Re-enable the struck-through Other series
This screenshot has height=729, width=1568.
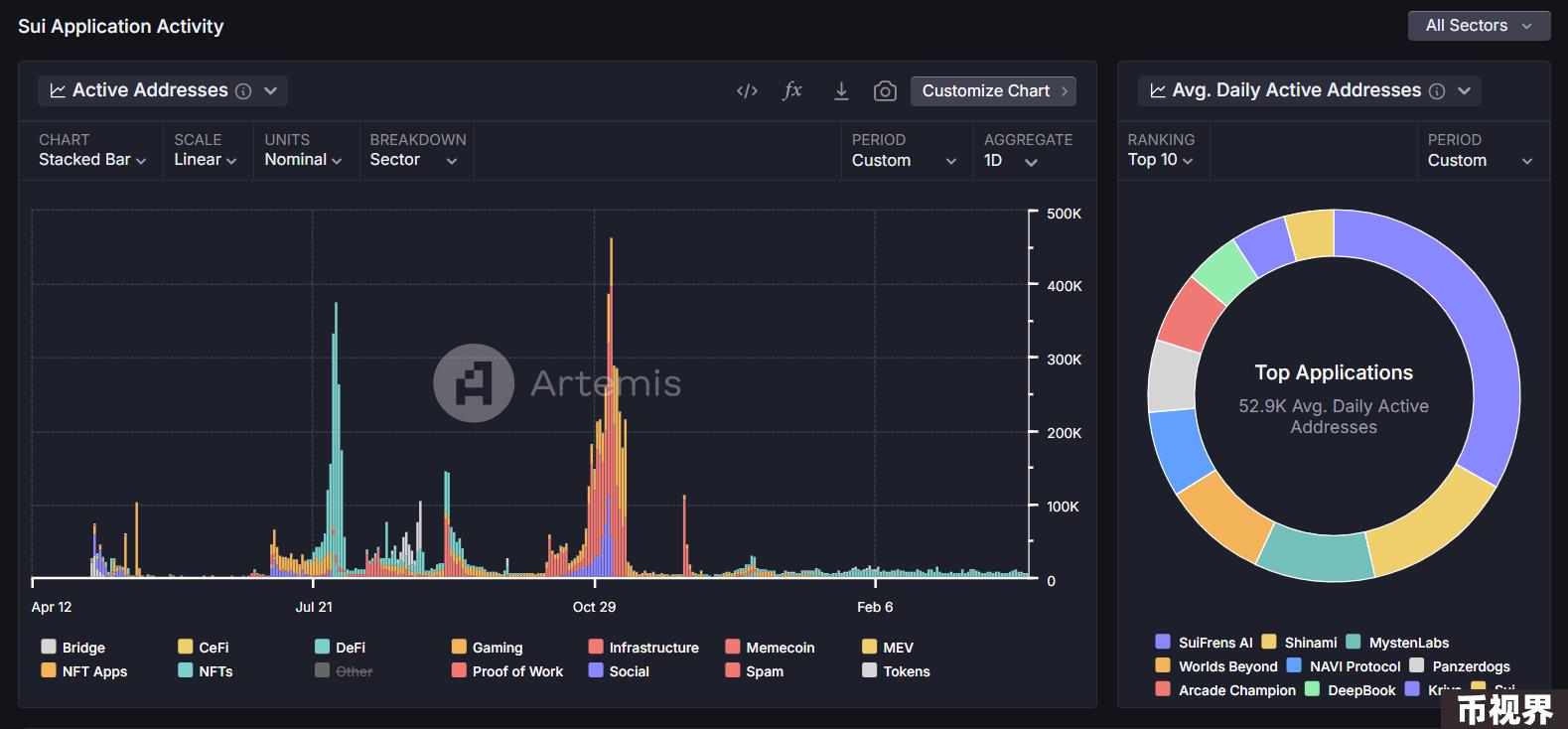click(x=345, y=671)
